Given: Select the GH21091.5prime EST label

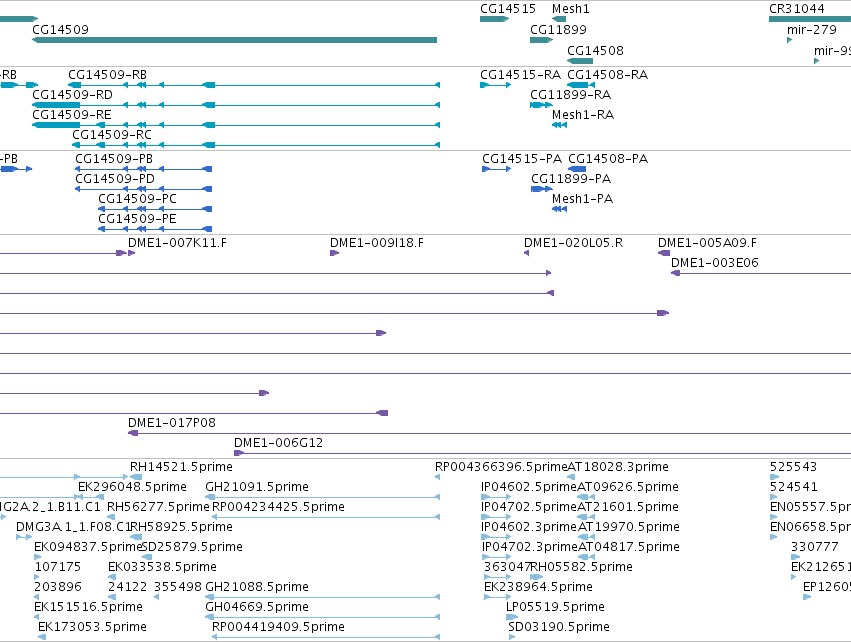Looking at the screenshot, I should coord(257,487).
